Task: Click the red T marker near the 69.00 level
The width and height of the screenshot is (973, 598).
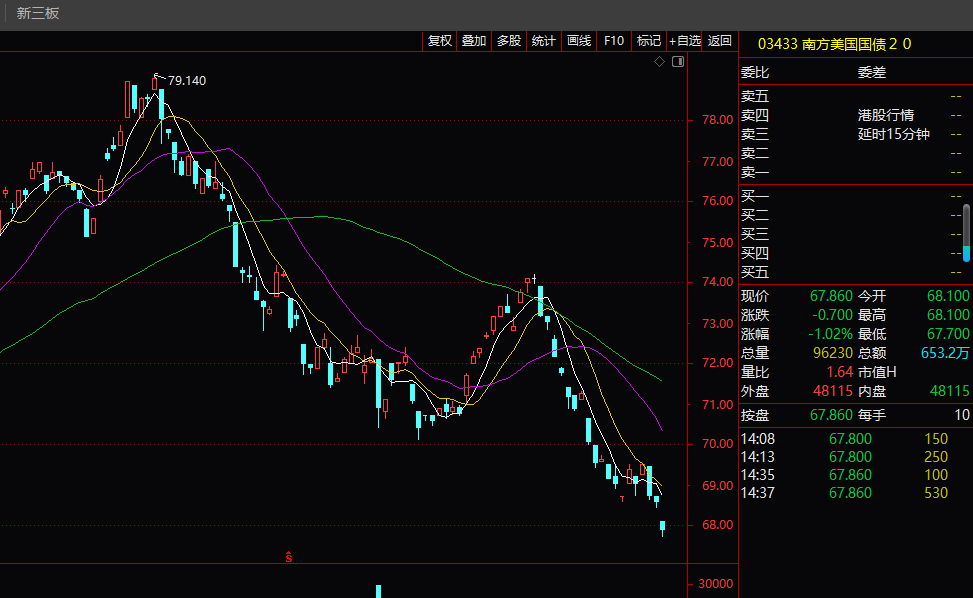Action: tap(622, 497)
